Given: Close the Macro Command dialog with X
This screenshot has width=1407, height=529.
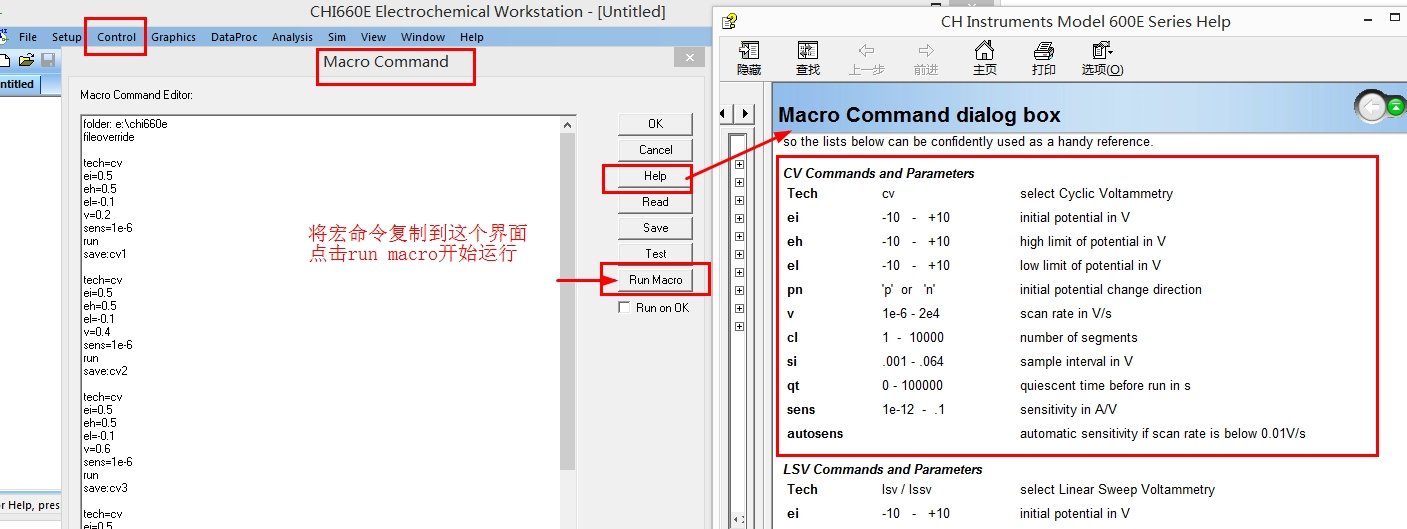Looking at the screenshot, I should [689, 58].
